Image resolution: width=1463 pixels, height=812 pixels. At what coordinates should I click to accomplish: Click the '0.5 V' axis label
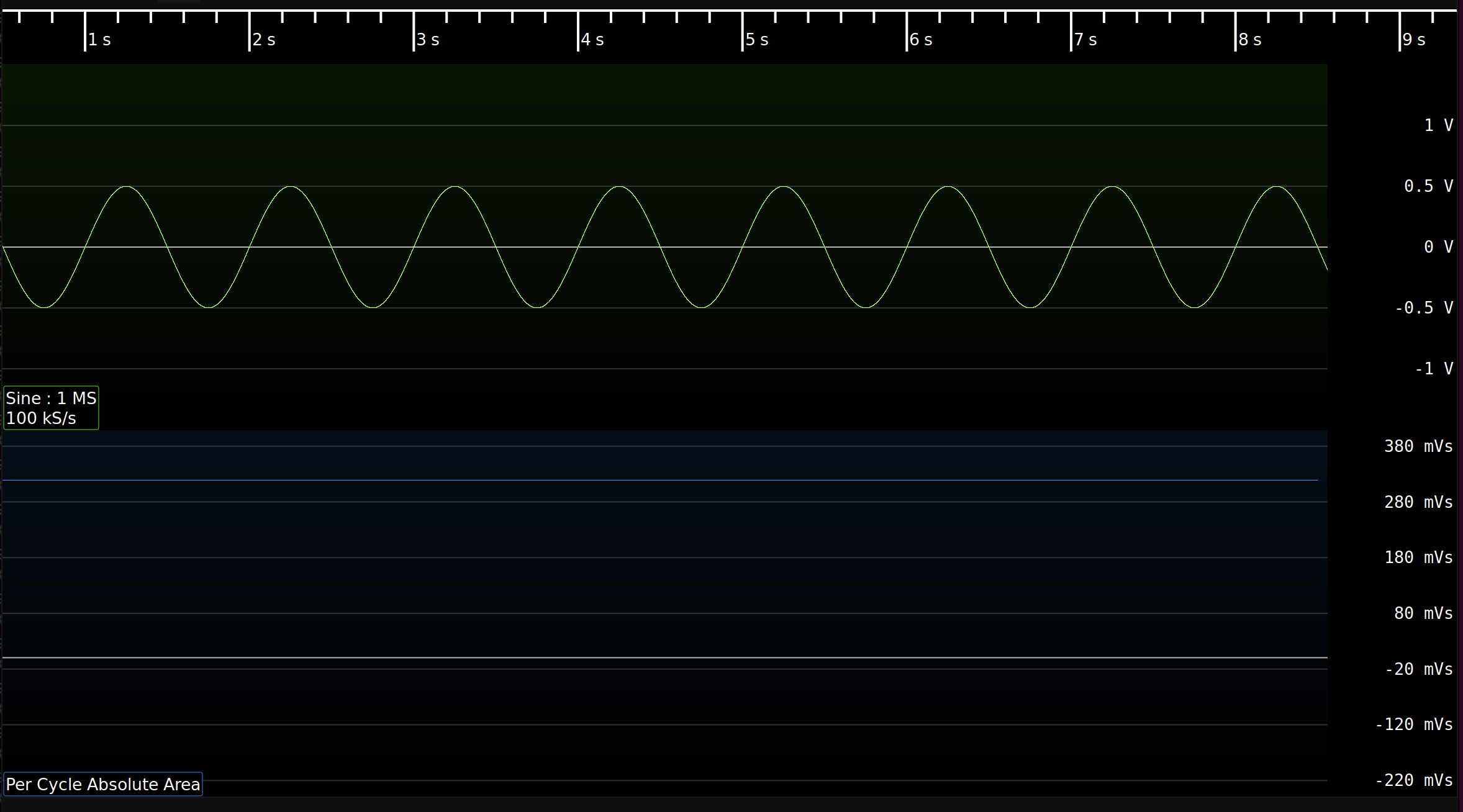coord(1428,186)
